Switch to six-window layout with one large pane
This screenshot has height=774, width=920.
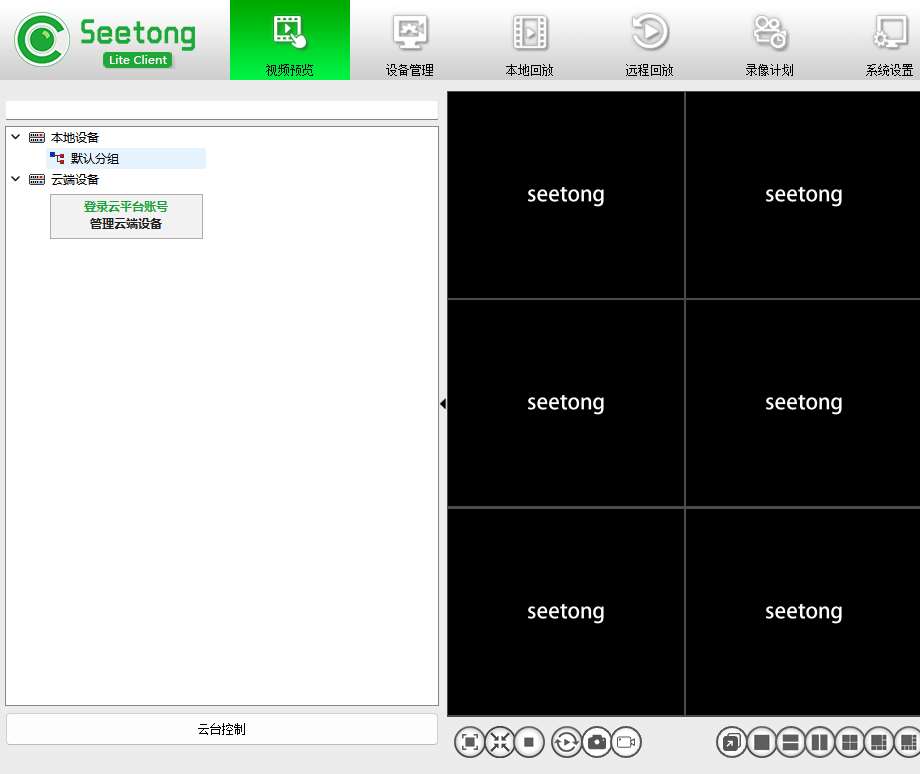(879, 743)
